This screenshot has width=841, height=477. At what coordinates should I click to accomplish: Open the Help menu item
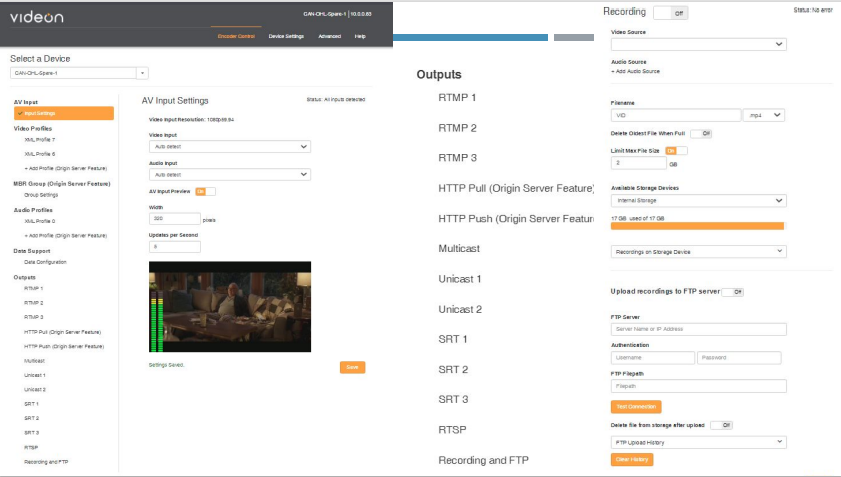[359, 36]
